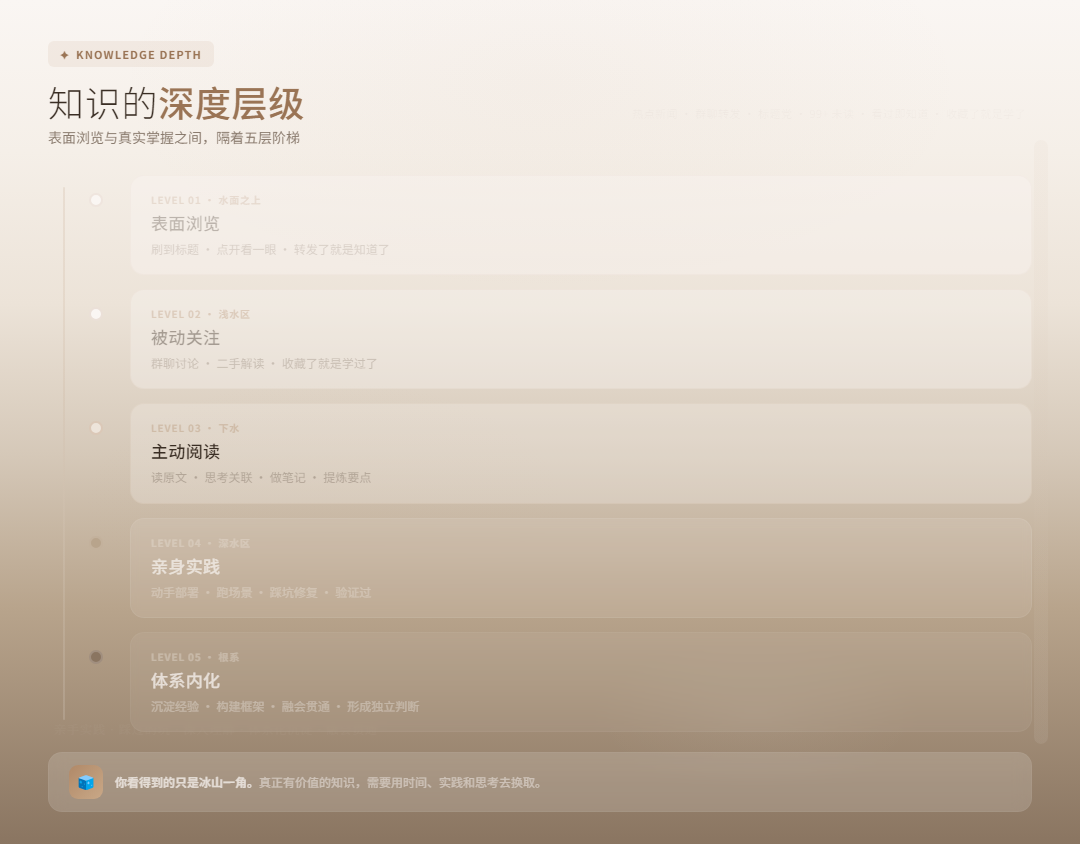Click the line 群聊讨论 · 二手解读 · 收藏了就是学过了
The image size is (1080, 844).
click(x=264, y=364)
